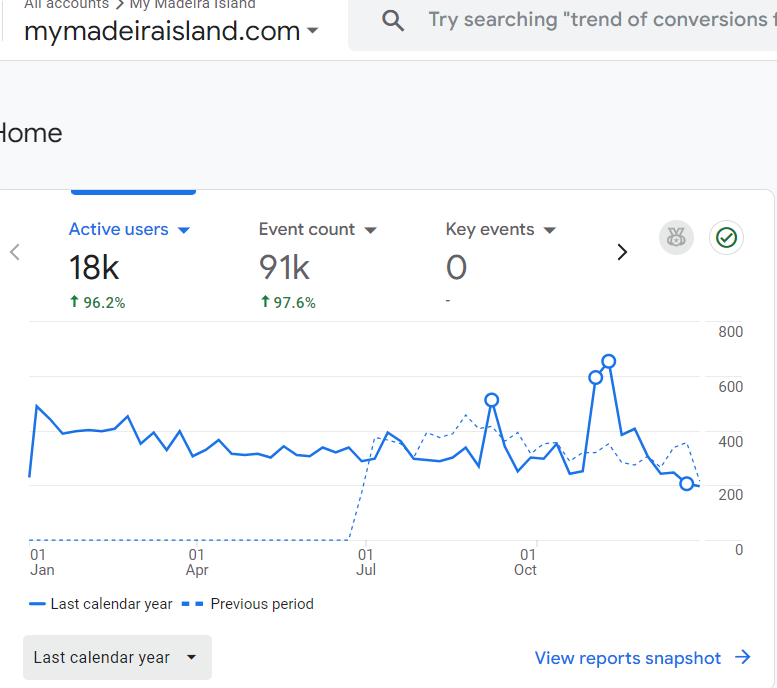Expand the Active users metric dropdown arrow
Viewport: 777px width, 688px height.
click(183, 230)
